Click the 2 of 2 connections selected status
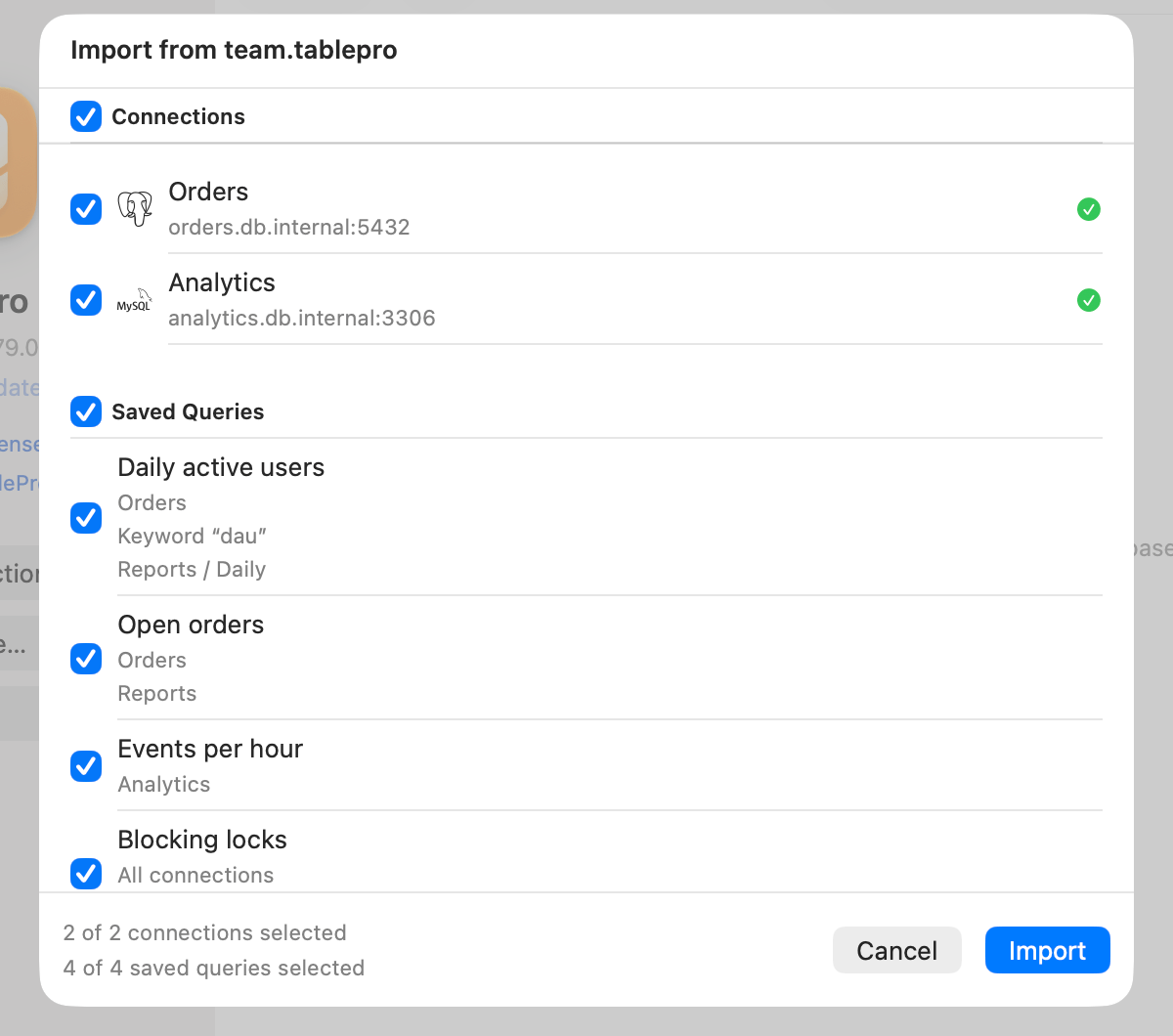This screenshot has height=1036, width=1173. (x=204, y=932)
